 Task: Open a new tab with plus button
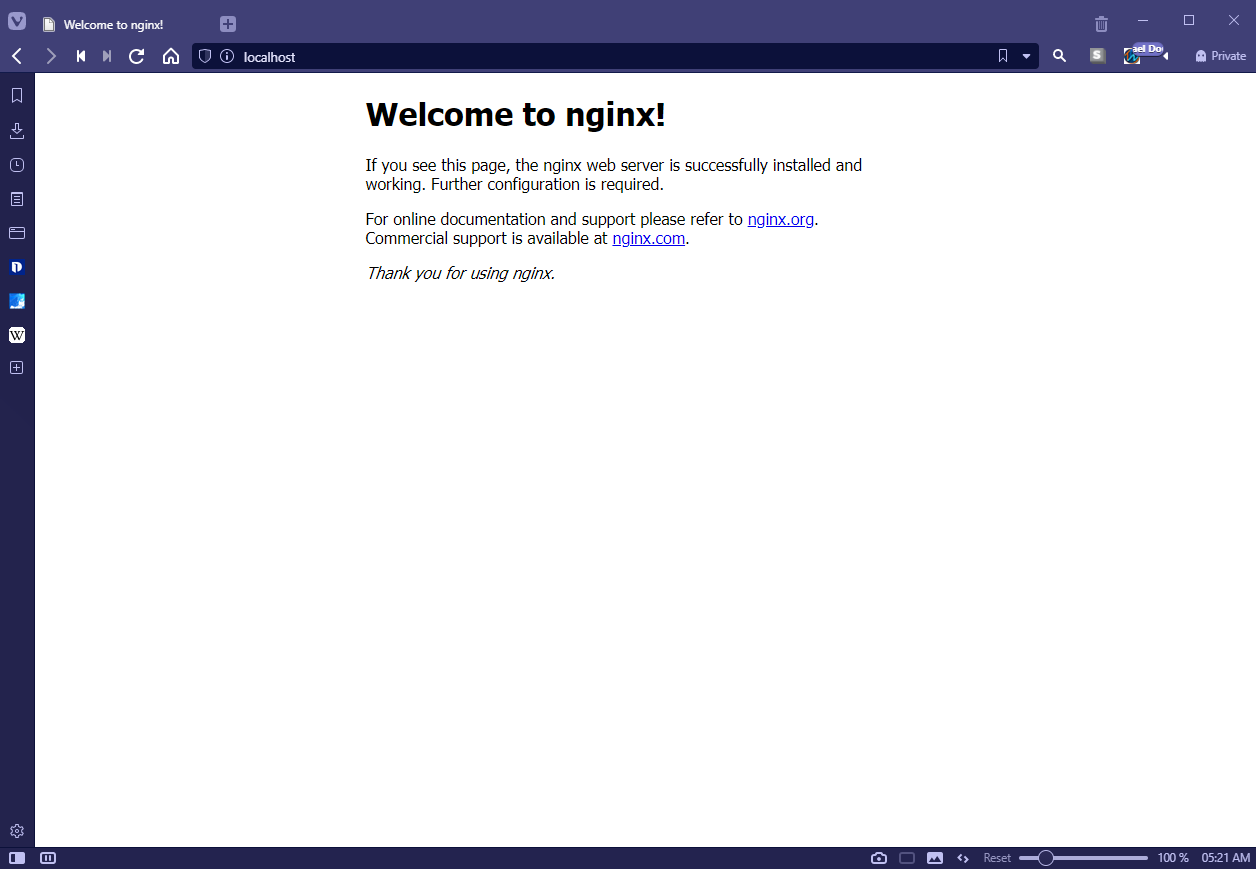coord(228,24)
